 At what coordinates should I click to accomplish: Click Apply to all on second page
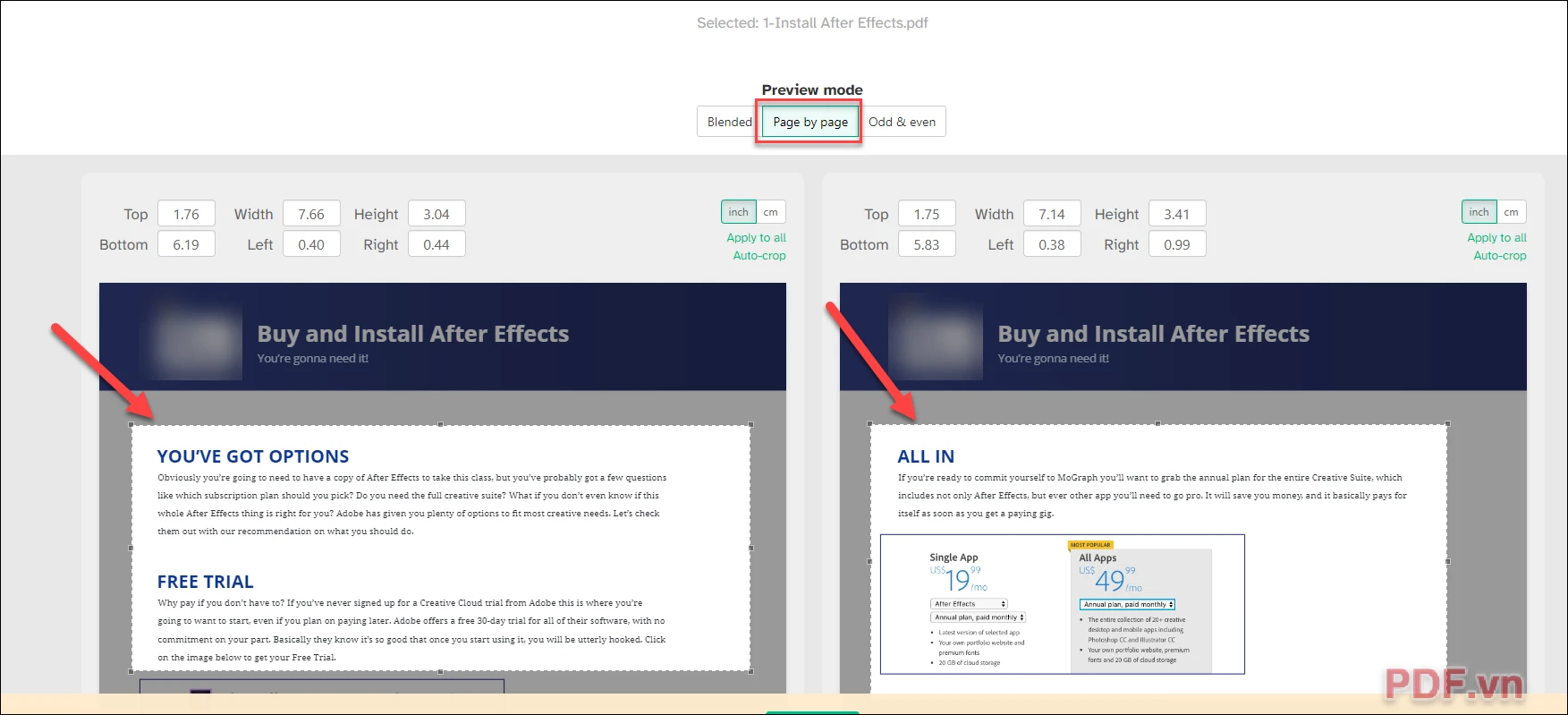(1496, 238)
